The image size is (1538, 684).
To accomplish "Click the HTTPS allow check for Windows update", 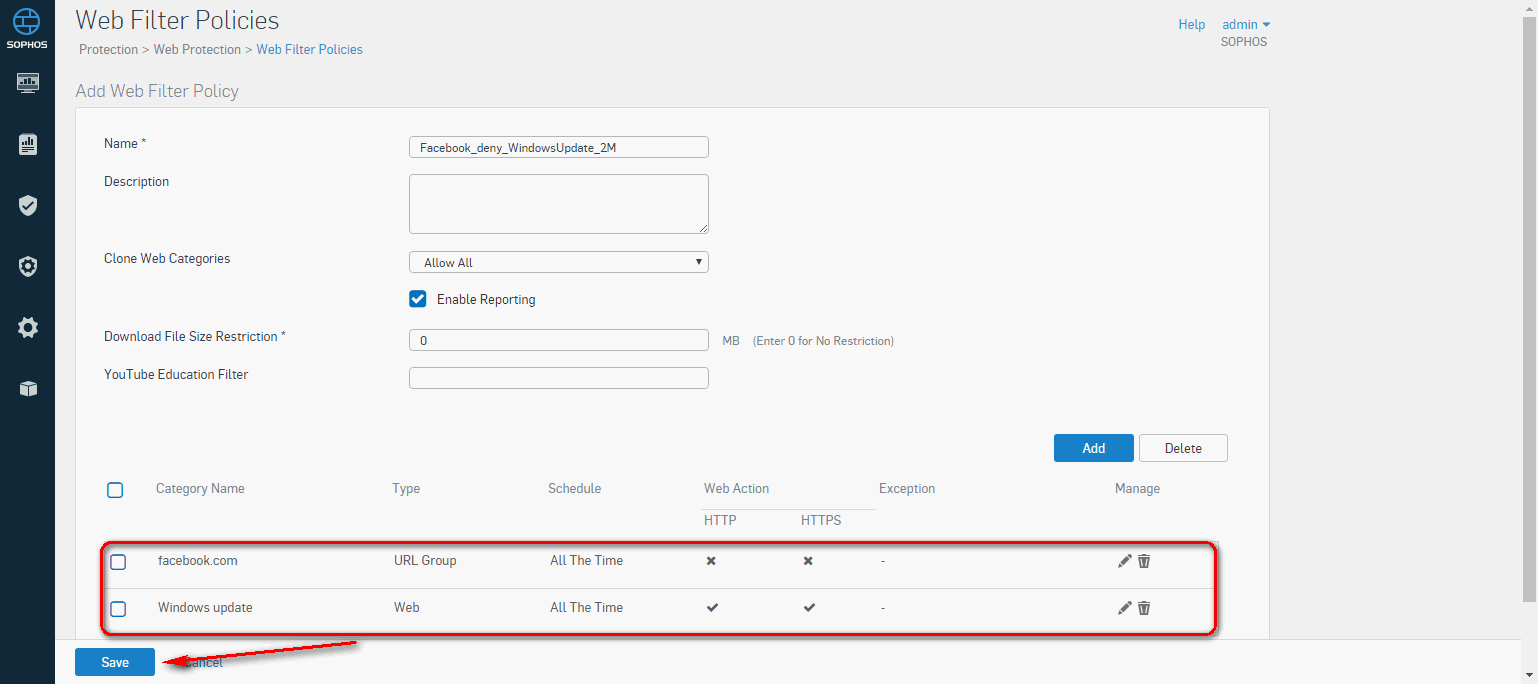I will point(809,607).
